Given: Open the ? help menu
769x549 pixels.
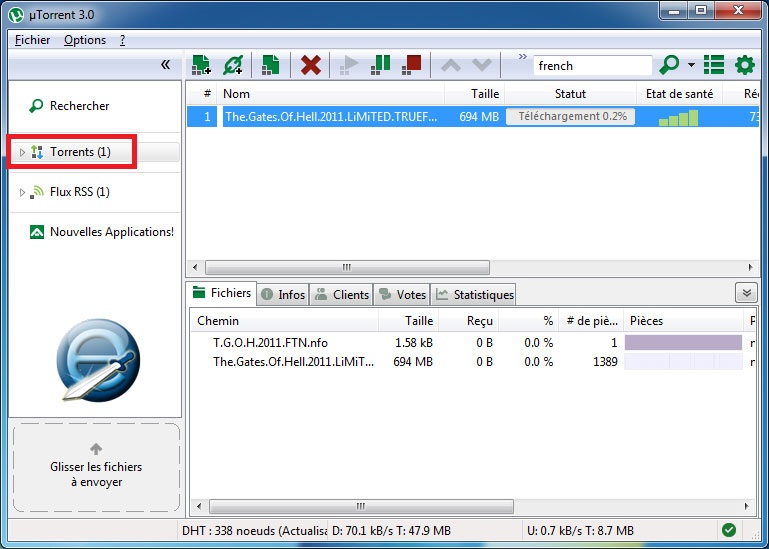Looking at the screenshot, I should (122, 40).
